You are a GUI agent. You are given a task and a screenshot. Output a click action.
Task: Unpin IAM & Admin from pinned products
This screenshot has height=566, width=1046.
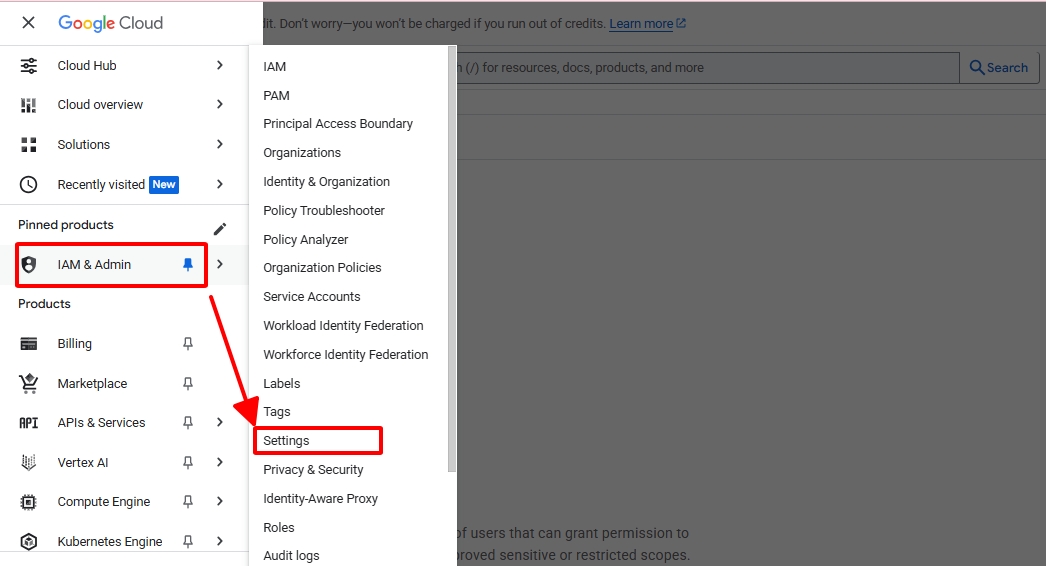(x=188, y=264)
